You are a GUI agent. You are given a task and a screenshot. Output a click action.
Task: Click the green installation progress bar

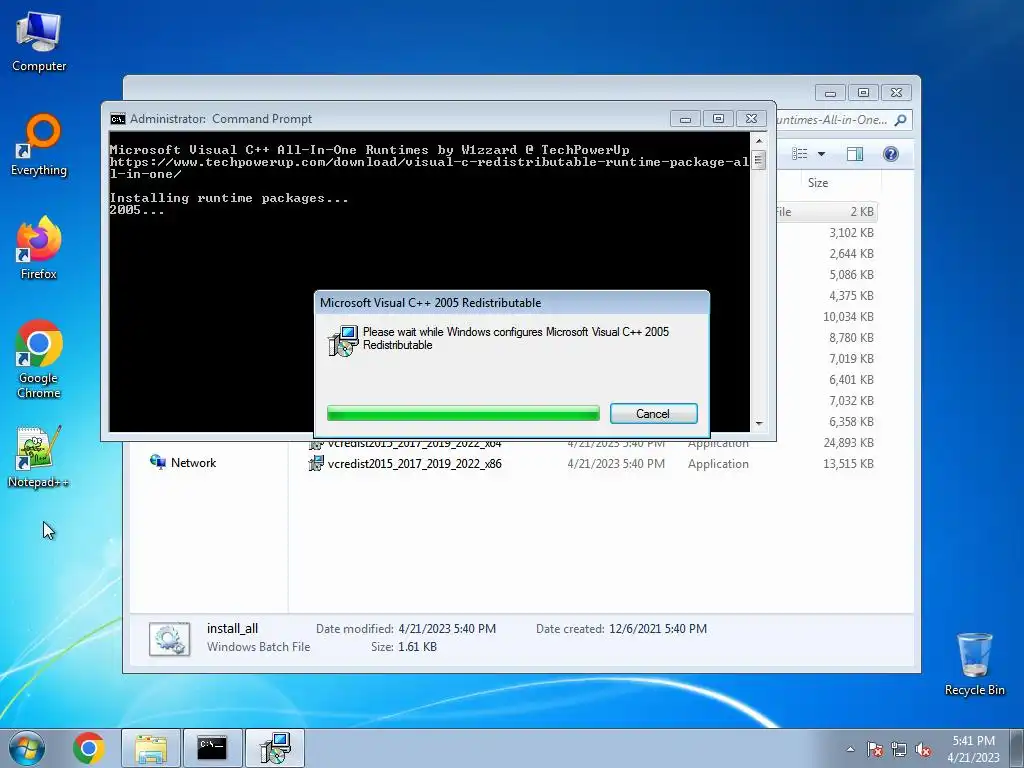tap(463, 413)
